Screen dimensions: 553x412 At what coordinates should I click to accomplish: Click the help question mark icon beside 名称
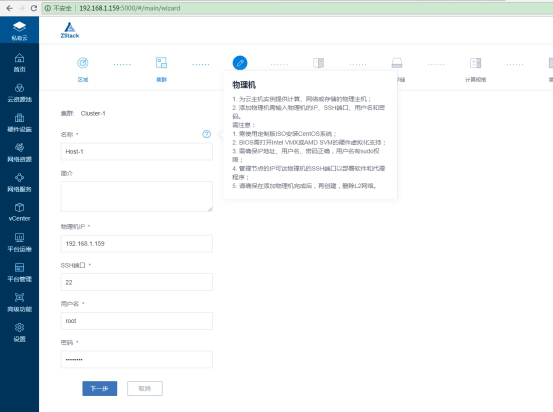[206, 134]
